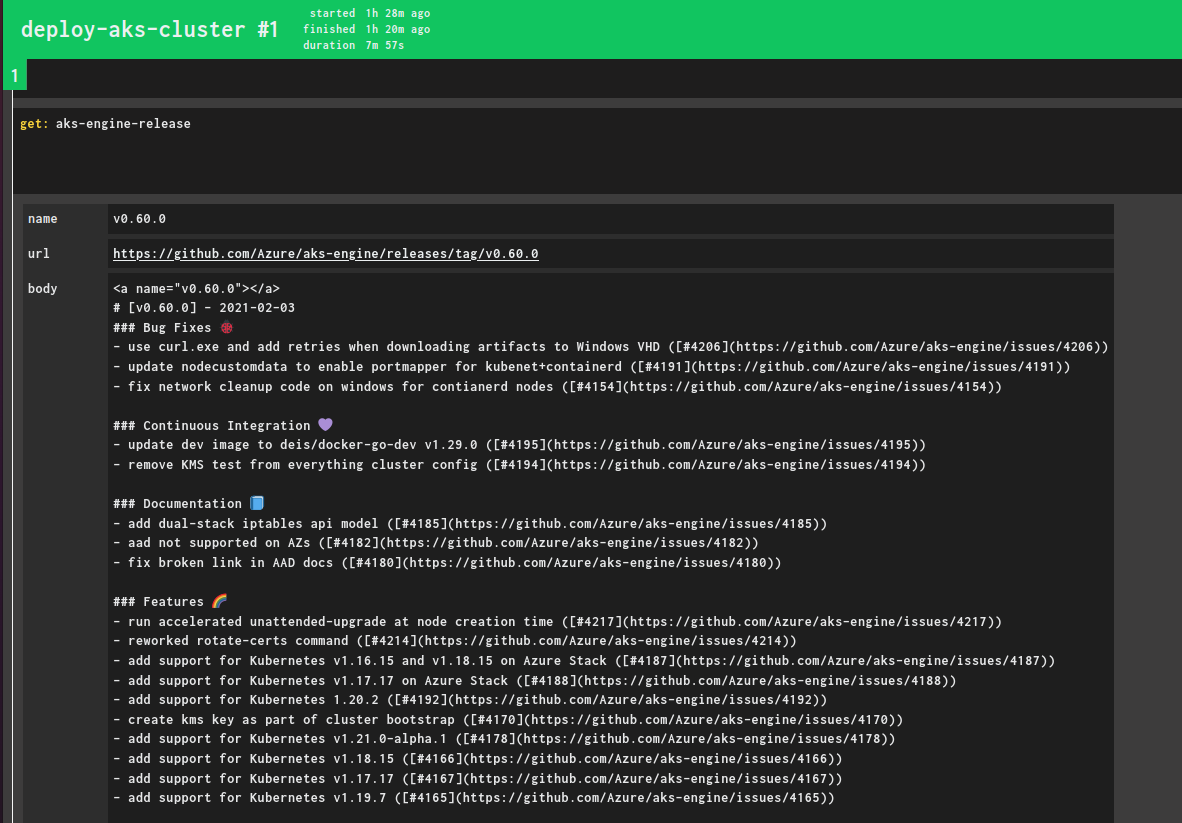Select the remove KMS test line (#4194)
1182x823 pixels.
point(519,464)
